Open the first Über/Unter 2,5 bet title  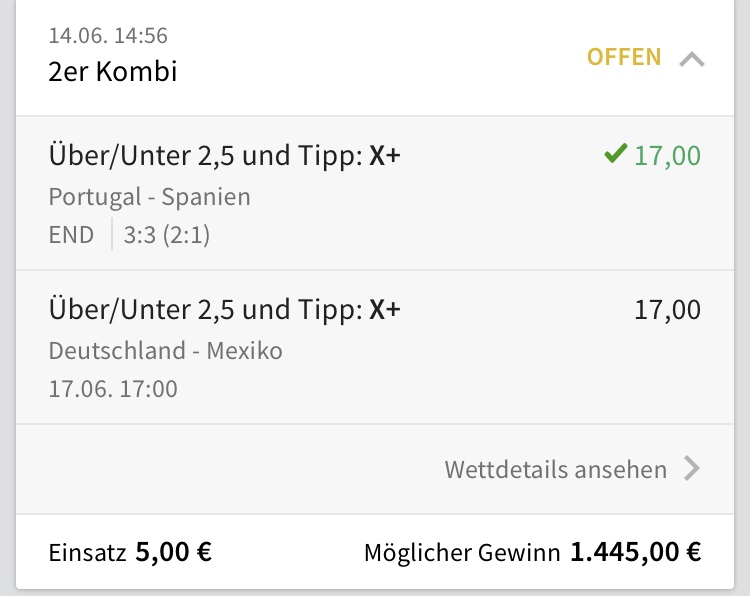224,156
